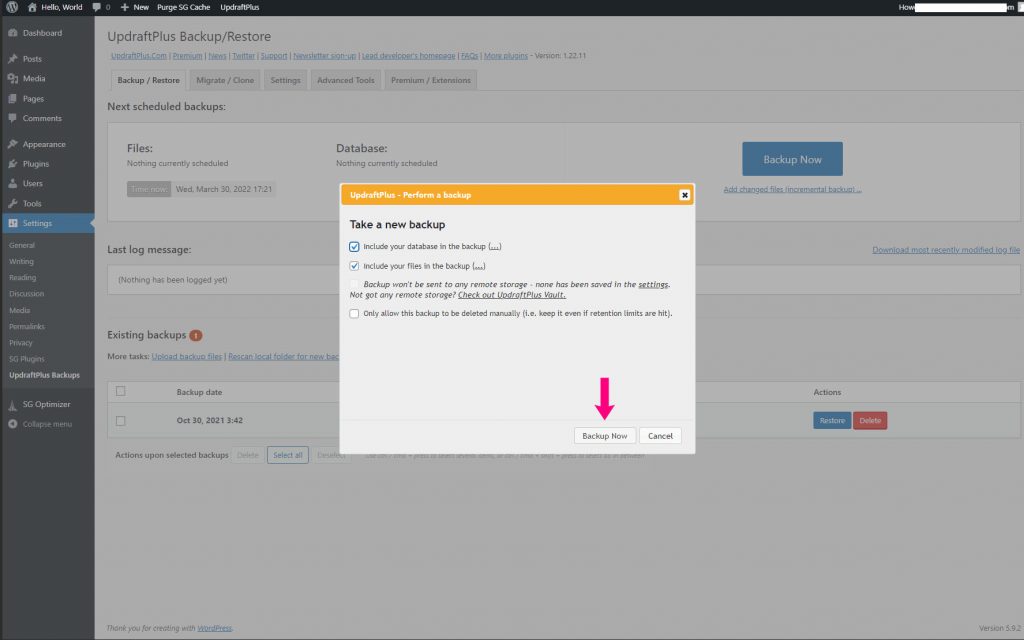Open Lead developer's homepage link
Screen dimensions: 1024x640
tap(408, 56)
